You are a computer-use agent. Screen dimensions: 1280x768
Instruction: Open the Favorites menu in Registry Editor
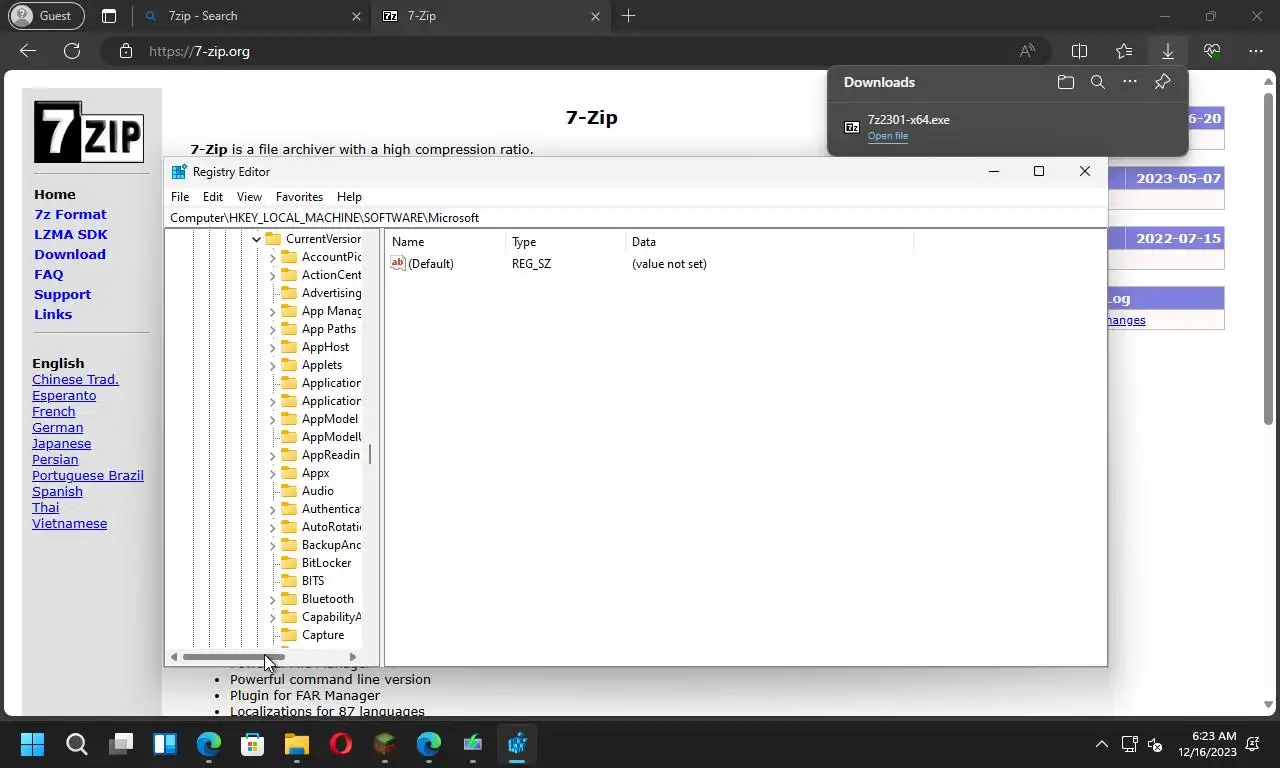coord(299,197)
